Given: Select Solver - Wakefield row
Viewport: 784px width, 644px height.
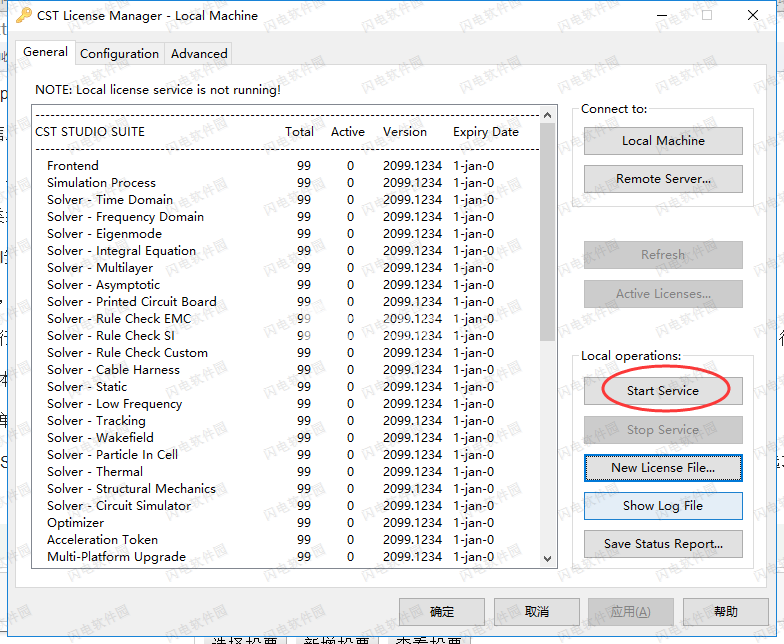Looking at the screenshot, I should coord(270,438).
